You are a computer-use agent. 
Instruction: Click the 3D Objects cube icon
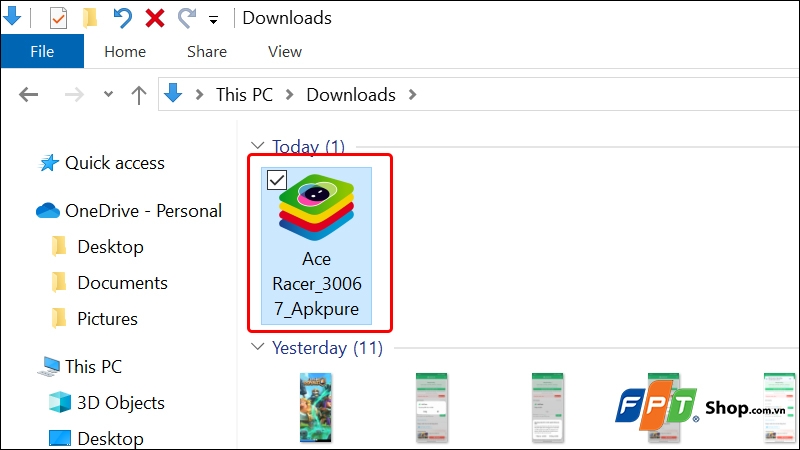(x=60, y=402)
